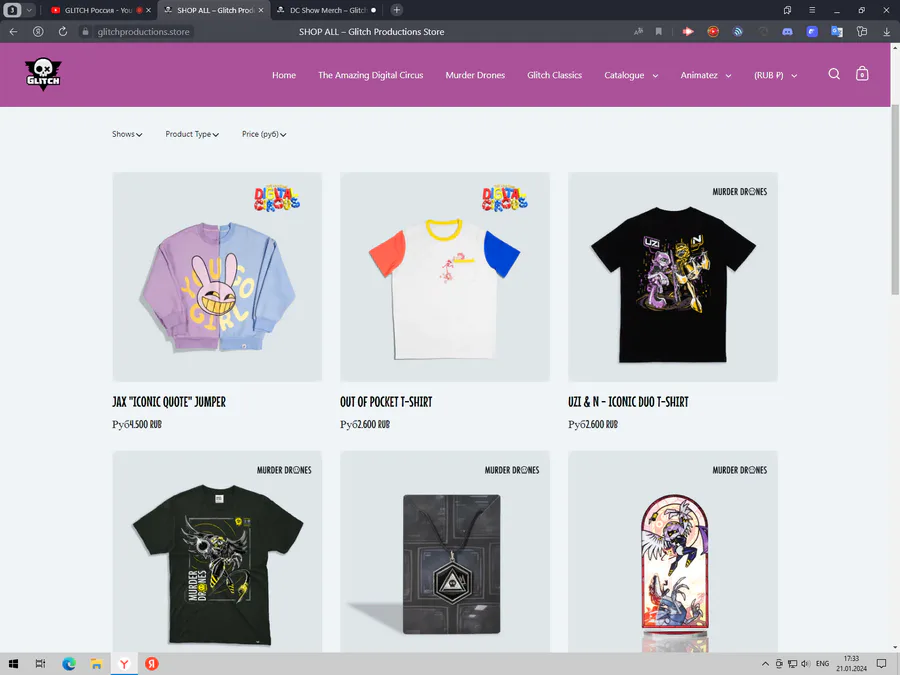This screenshot has width=900, height=675.
Task: Click the volume icon in system tray
Action: (805, 664)
